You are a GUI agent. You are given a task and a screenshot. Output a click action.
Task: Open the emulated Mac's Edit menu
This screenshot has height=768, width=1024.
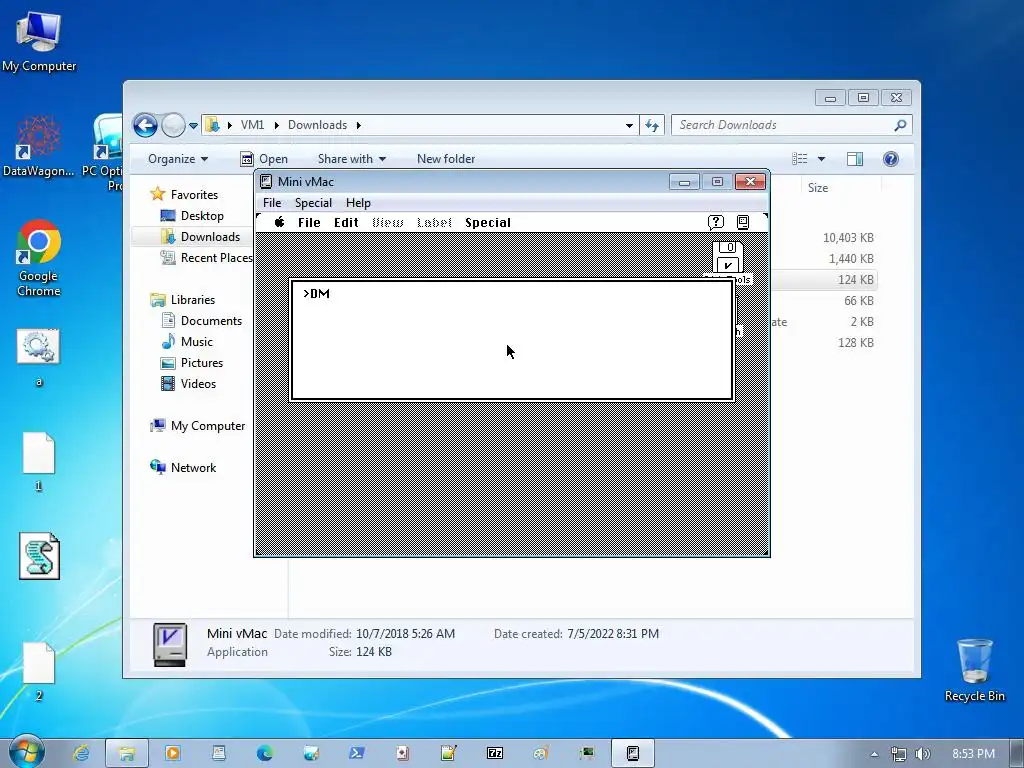click(x=346, y=223)
